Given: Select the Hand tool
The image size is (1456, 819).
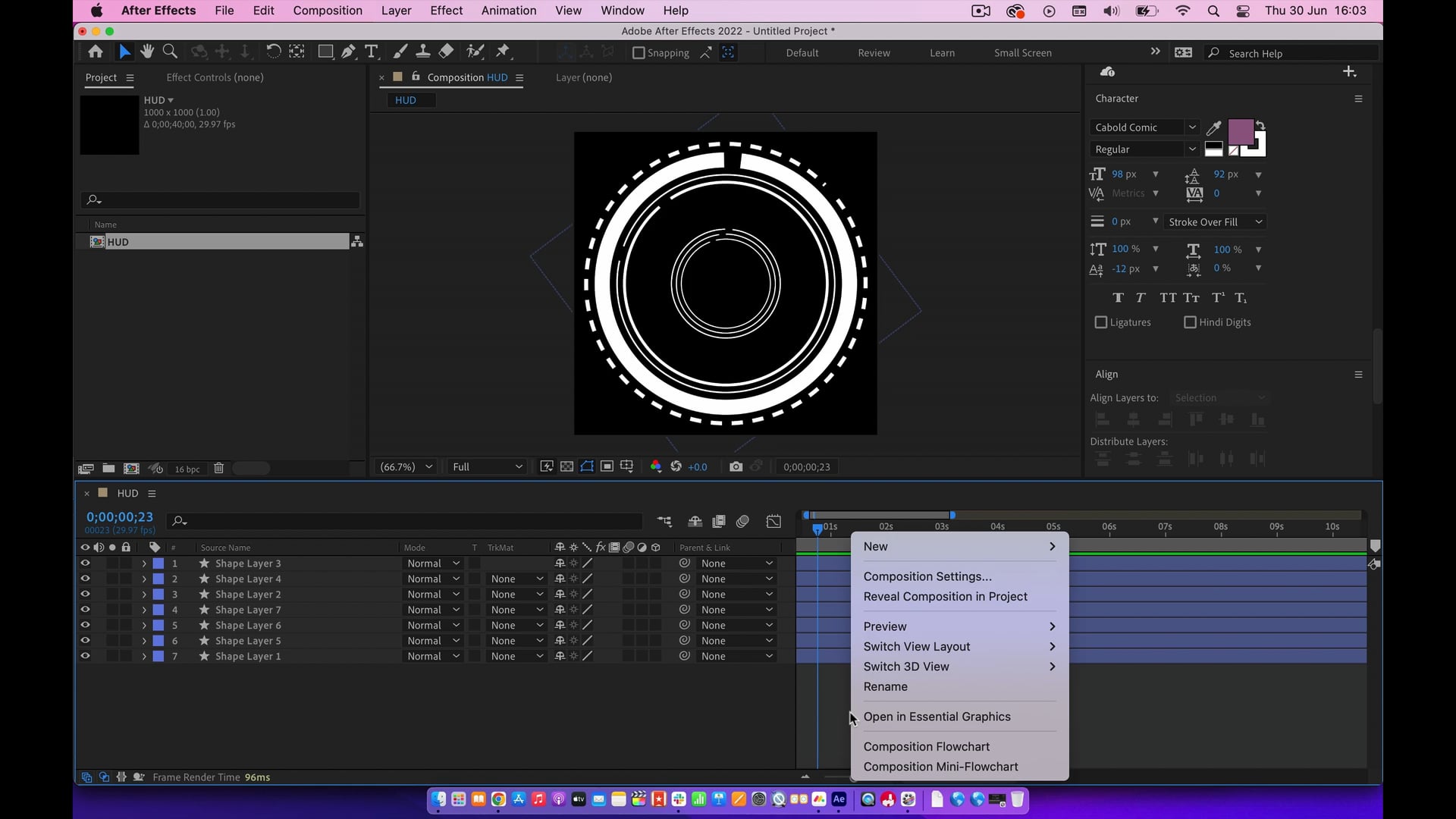Looking at the screenshot, I should [147, 52].
